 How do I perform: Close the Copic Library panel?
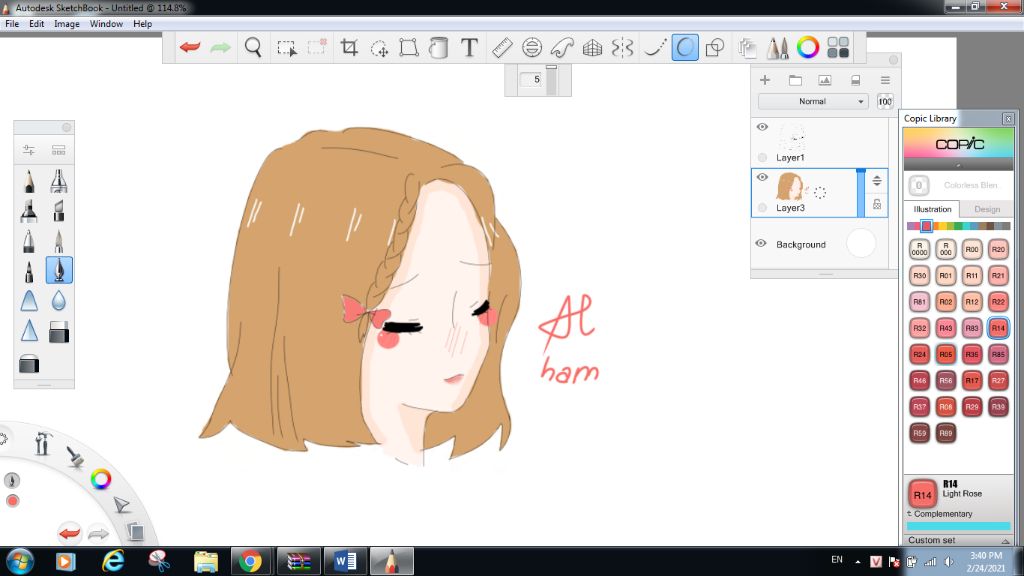point(1008,118)
